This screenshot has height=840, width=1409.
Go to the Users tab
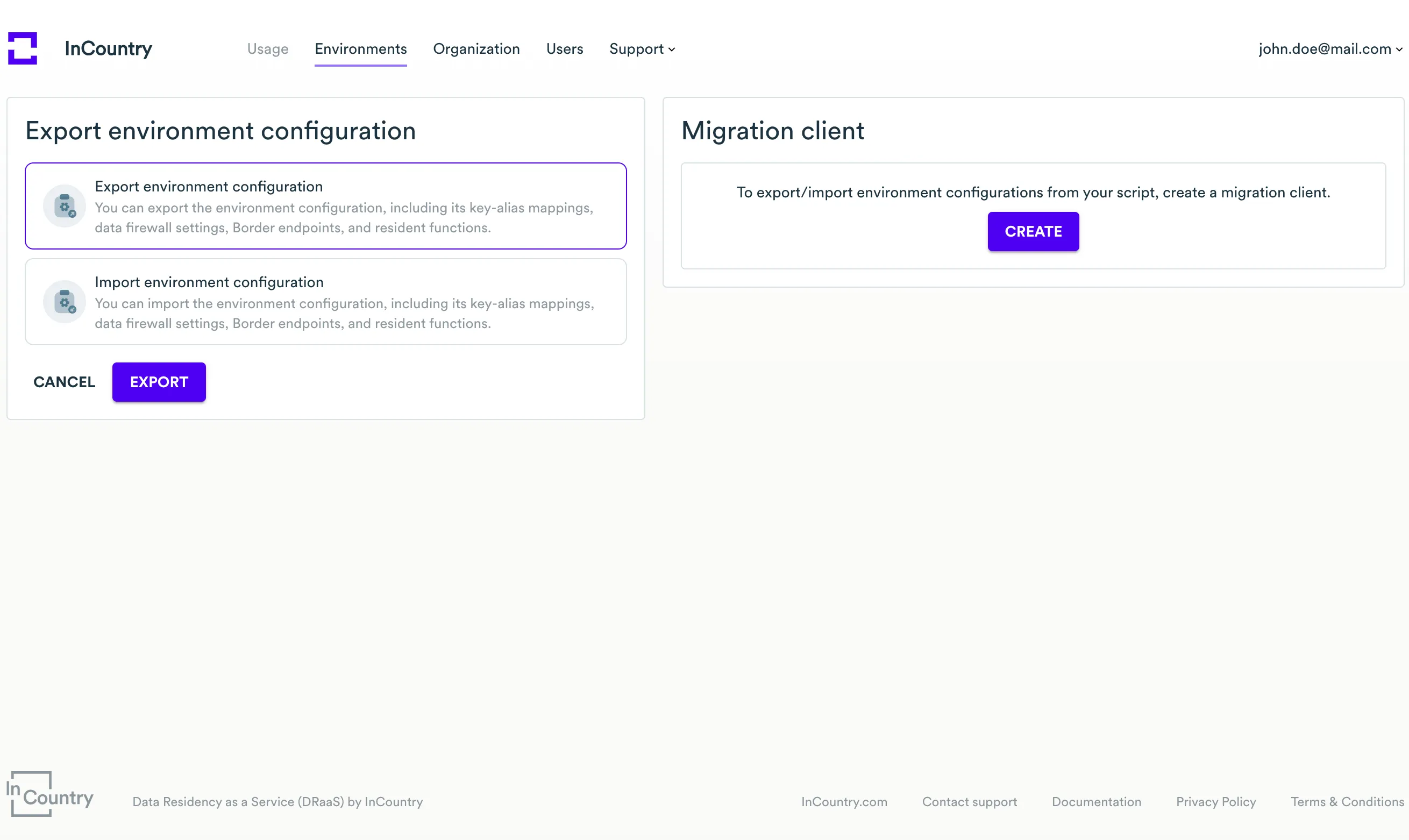click(564, 49)
